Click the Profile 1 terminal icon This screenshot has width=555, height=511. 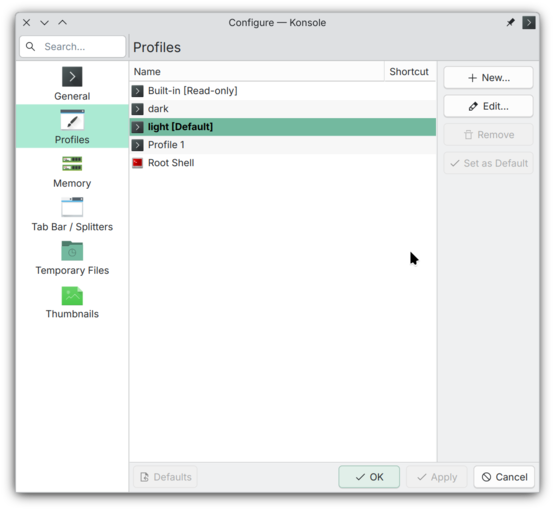pos(137,145)
